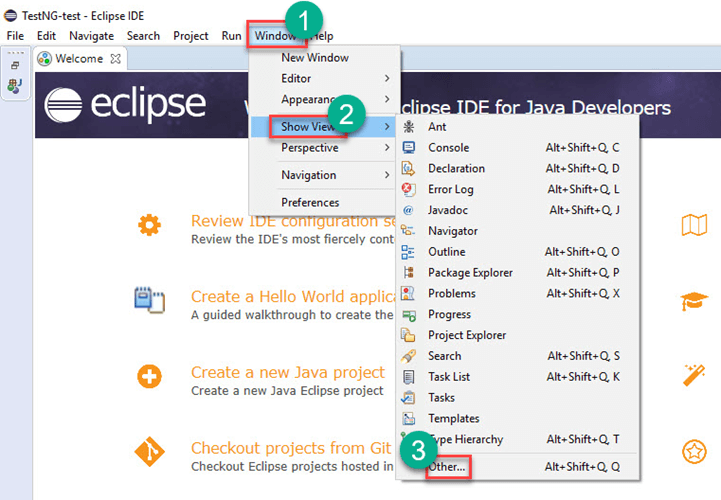Click the Problems view icon
721x500 pixels.
(408, 294)
